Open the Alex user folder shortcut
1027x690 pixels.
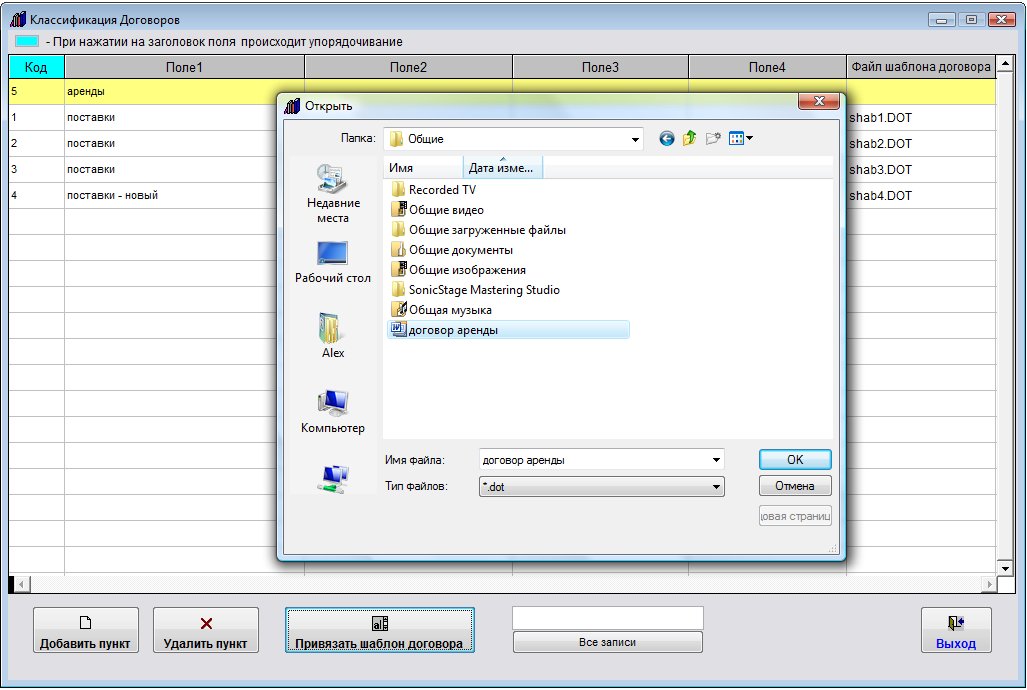click(333, 335)
